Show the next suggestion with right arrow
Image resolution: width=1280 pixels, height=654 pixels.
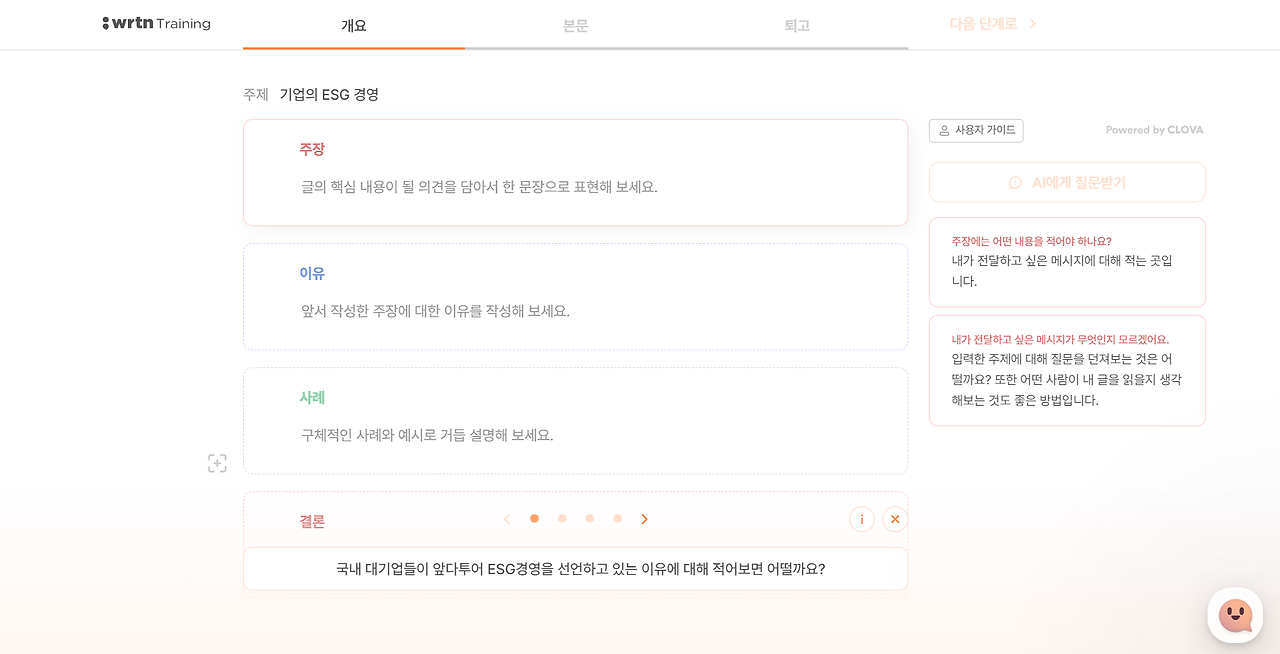coord(644,519)
